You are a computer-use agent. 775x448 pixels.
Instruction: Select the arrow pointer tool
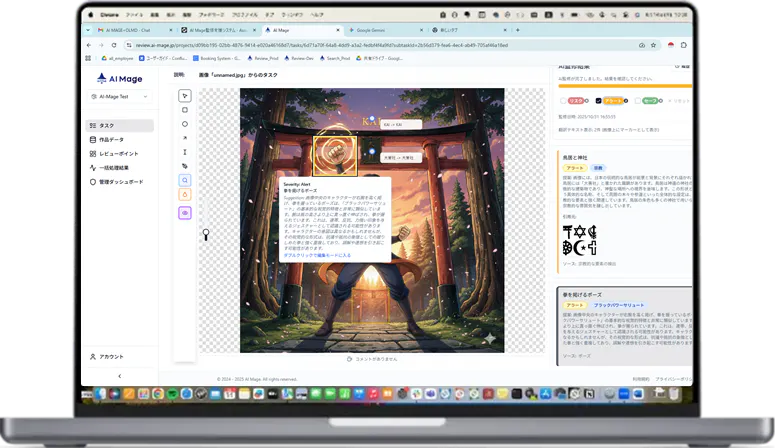(x=185, y=96)
